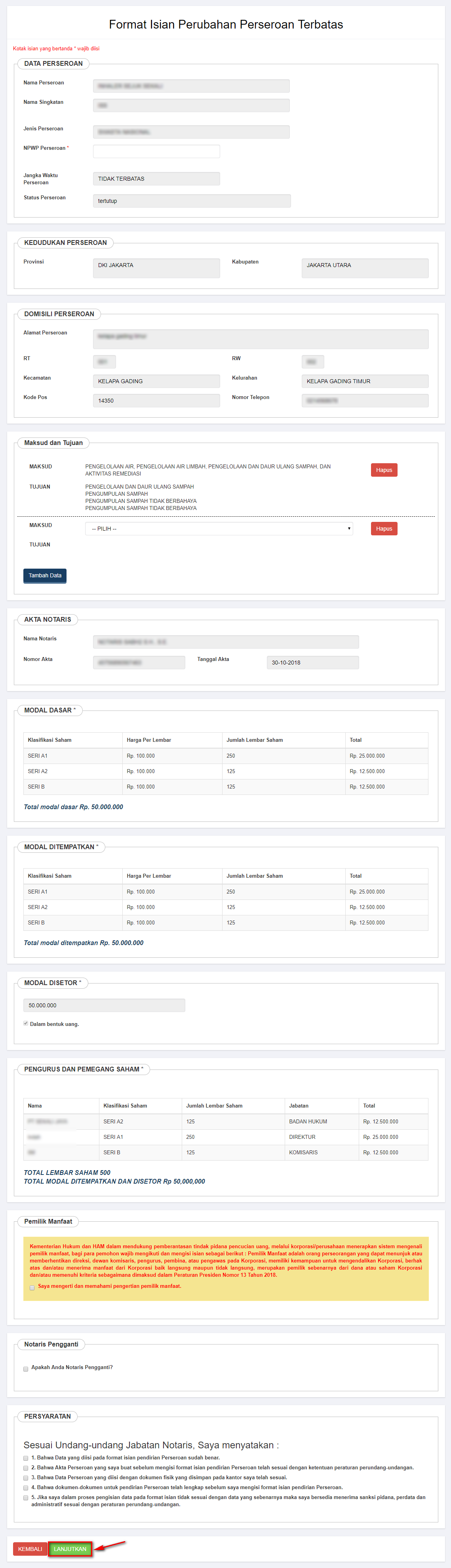Check statement 3 Bahwa Data Perseroan dokumen fisik
This screenshot has width=451, height=1568.
pos(26,1478)
